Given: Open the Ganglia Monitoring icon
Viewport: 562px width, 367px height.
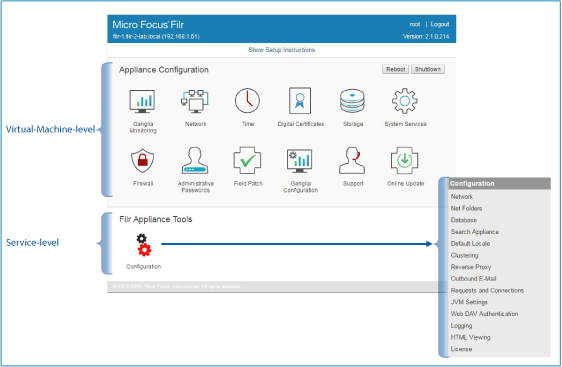Looking at the screenshot, I should [142, 101].
